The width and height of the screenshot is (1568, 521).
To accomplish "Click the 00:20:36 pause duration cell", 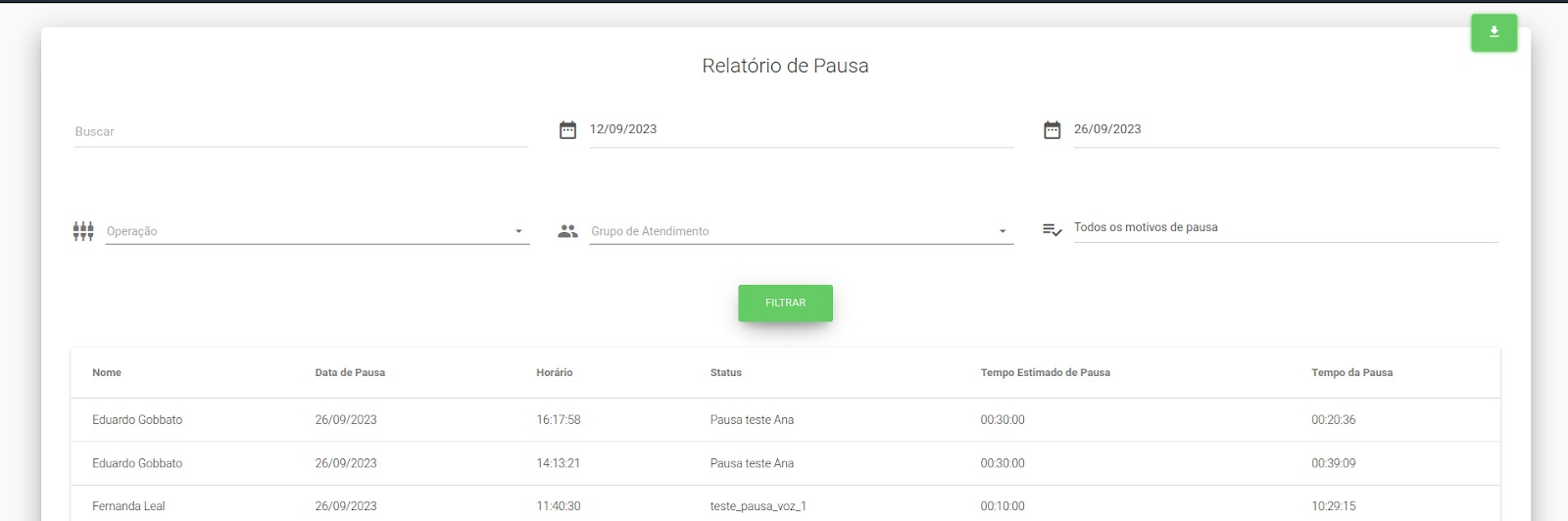I will (1334, 420).
